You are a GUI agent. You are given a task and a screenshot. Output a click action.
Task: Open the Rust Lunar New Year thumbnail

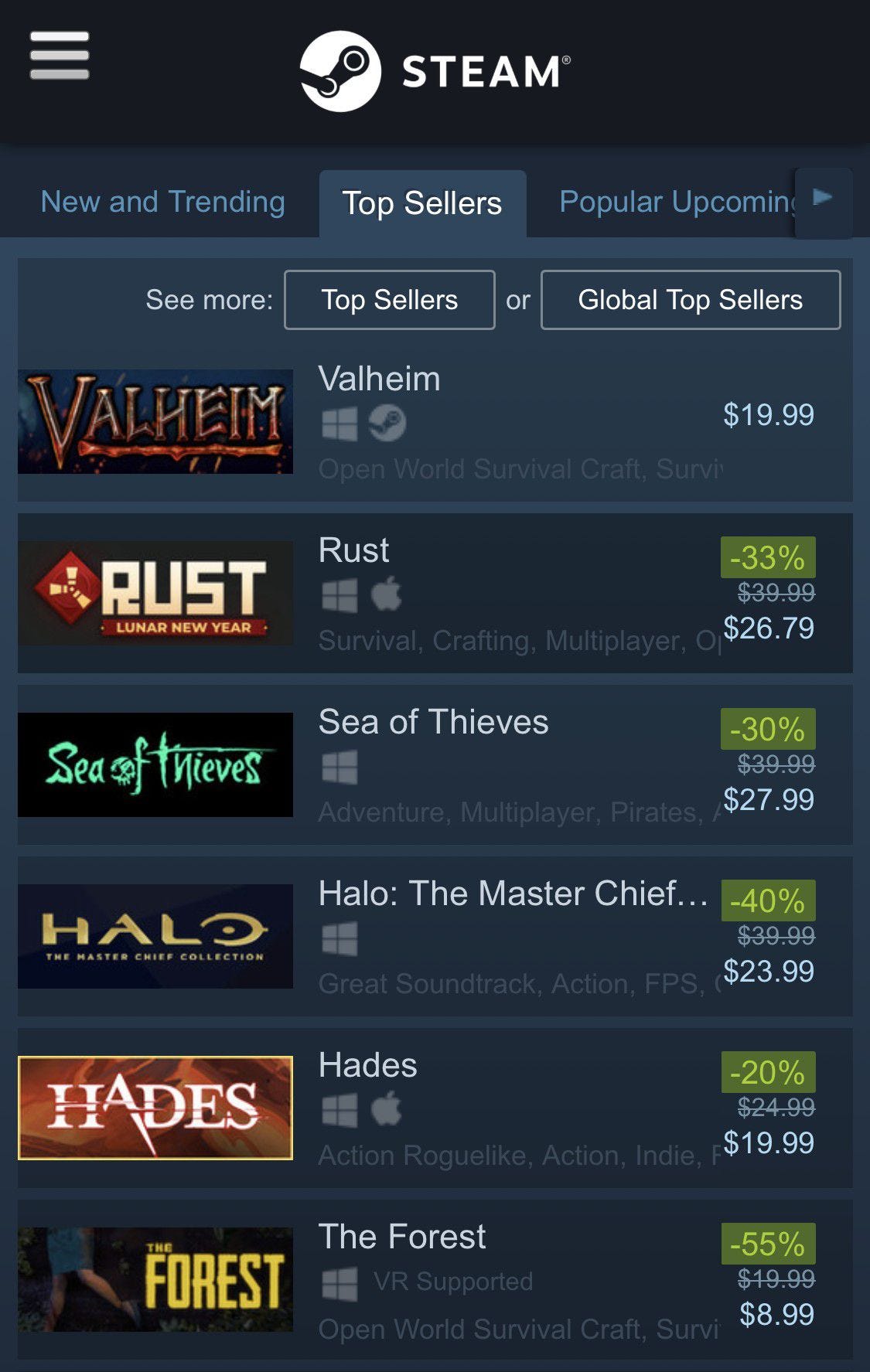(x=155, y=593)
